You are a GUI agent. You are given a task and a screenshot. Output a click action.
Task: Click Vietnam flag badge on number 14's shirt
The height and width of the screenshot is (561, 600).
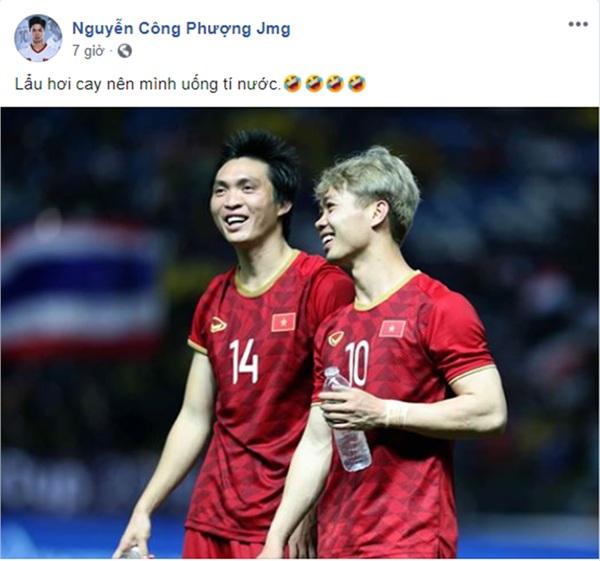tap(284, 322)
